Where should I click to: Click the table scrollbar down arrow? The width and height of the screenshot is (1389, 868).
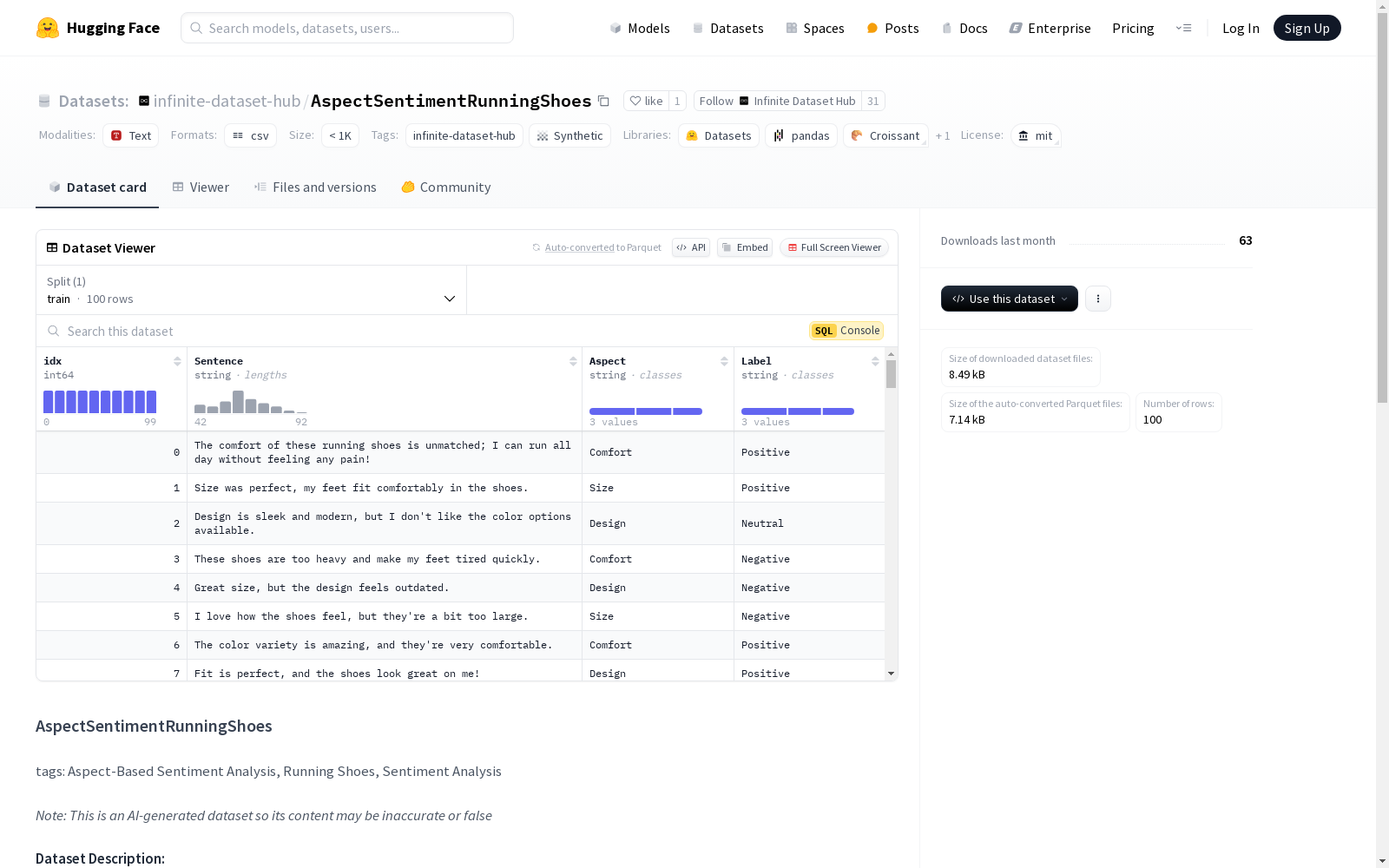pyautogui.click(x=891, y=674)
